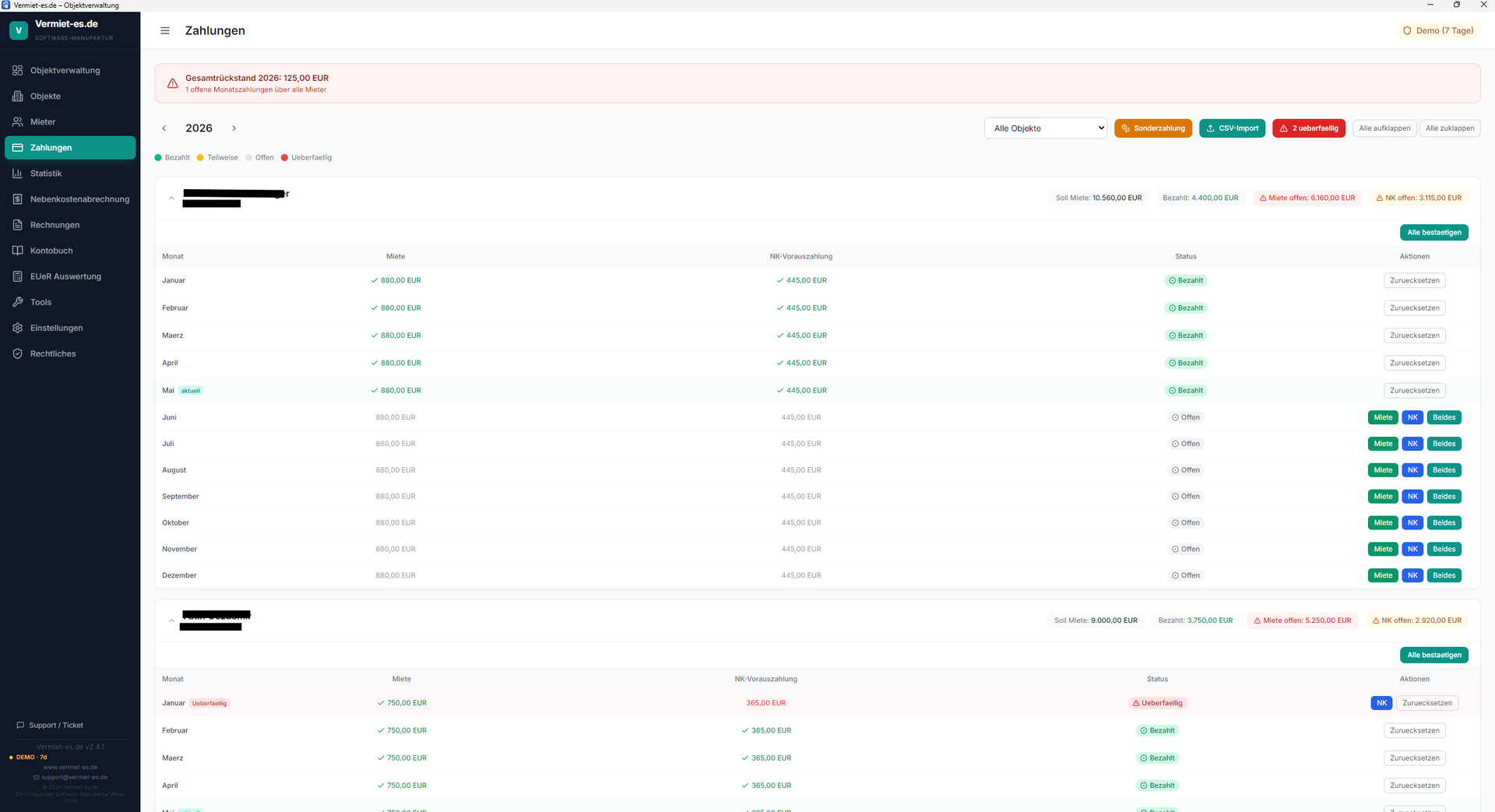The height and width of the screenshot is (812, 1495).
Task: Go to Mieter in the sidebar
Action: 70,122
